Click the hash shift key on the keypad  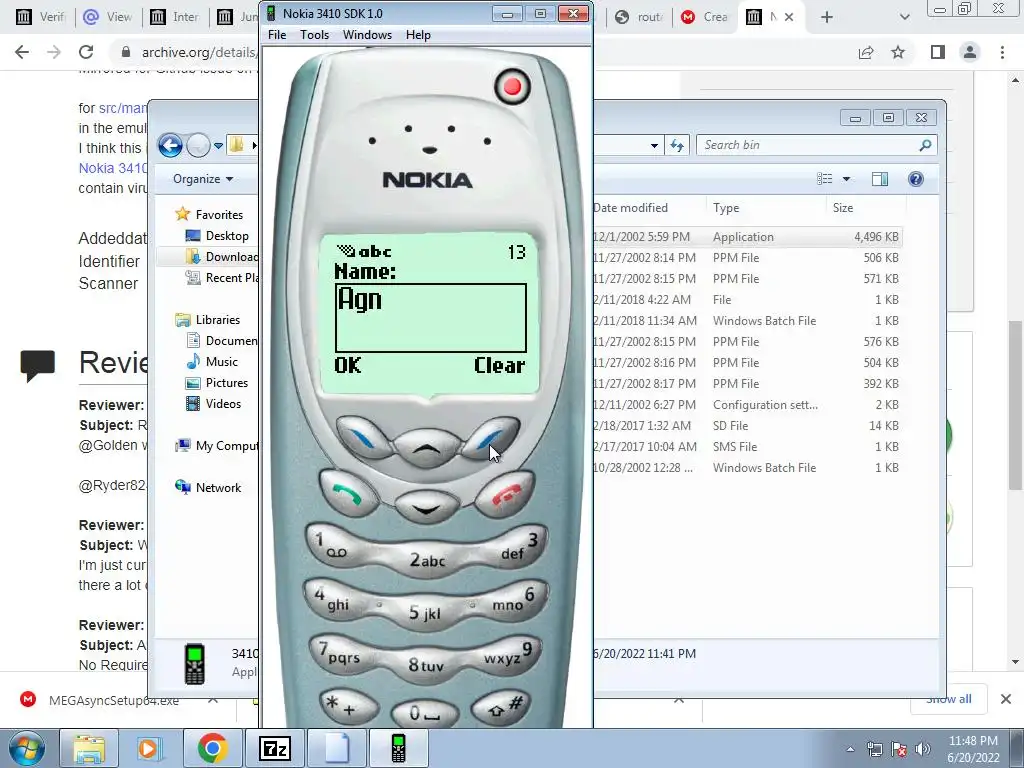pyautogui.click(x=500, y=706)
